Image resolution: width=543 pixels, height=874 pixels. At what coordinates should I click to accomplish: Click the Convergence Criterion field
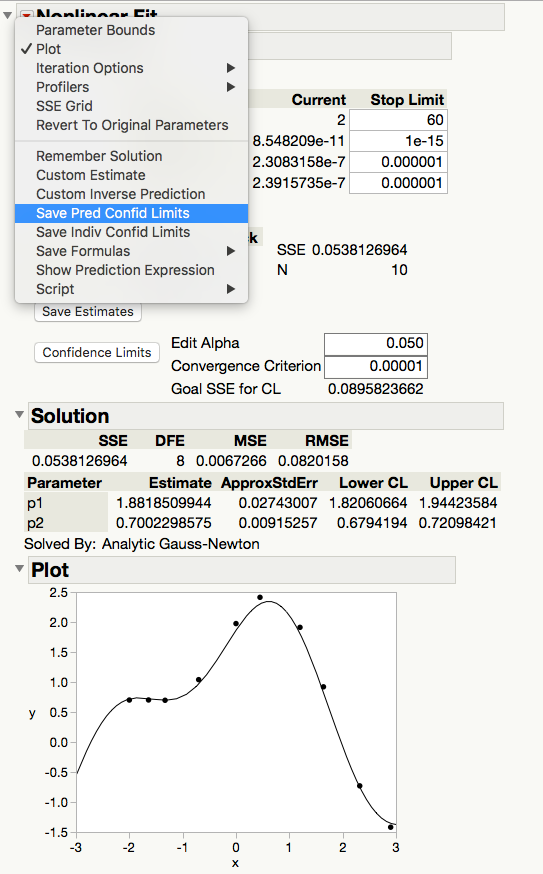click(x=376, y=366)
